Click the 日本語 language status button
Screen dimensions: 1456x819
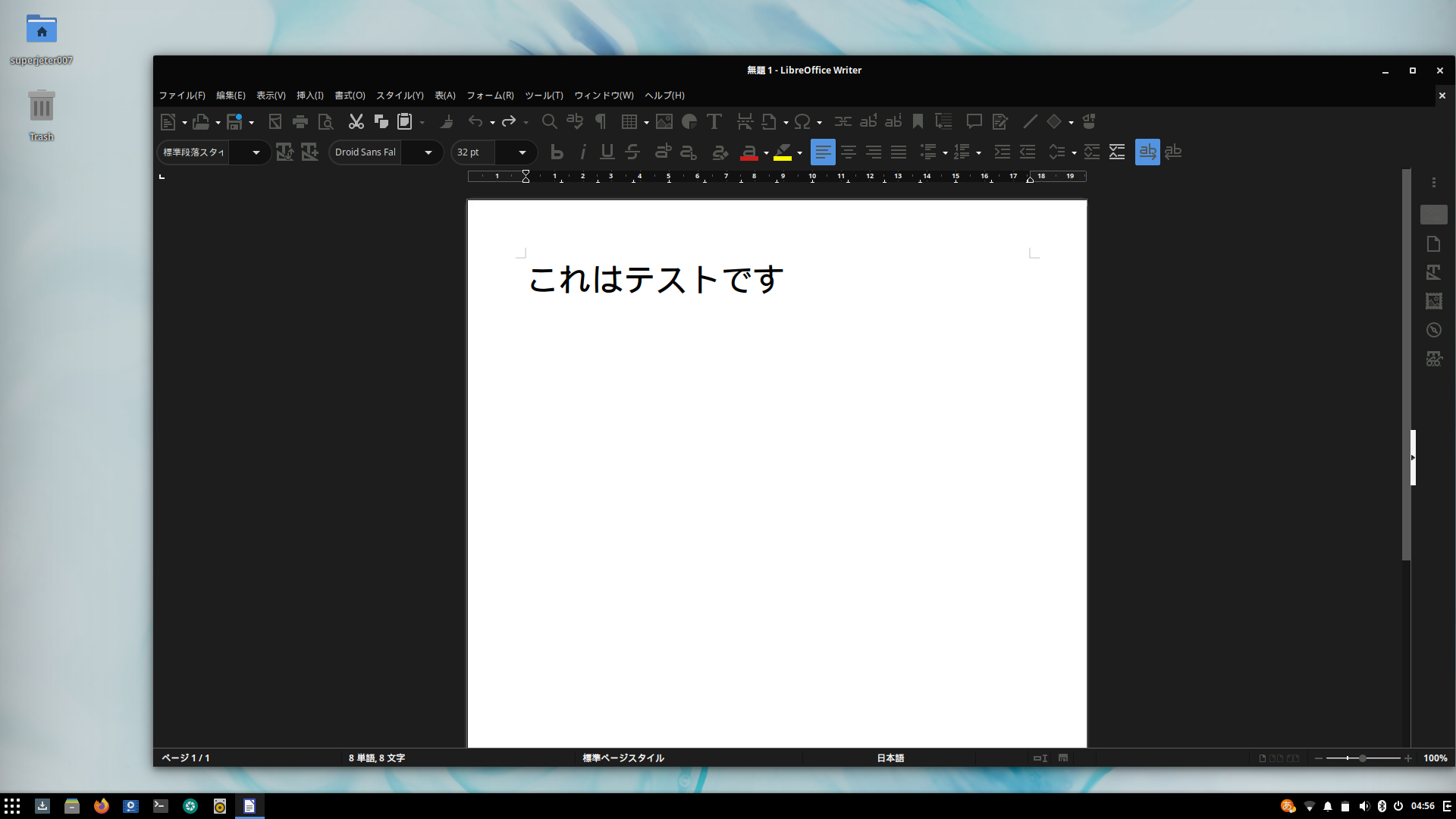click(x=890, y=758)
